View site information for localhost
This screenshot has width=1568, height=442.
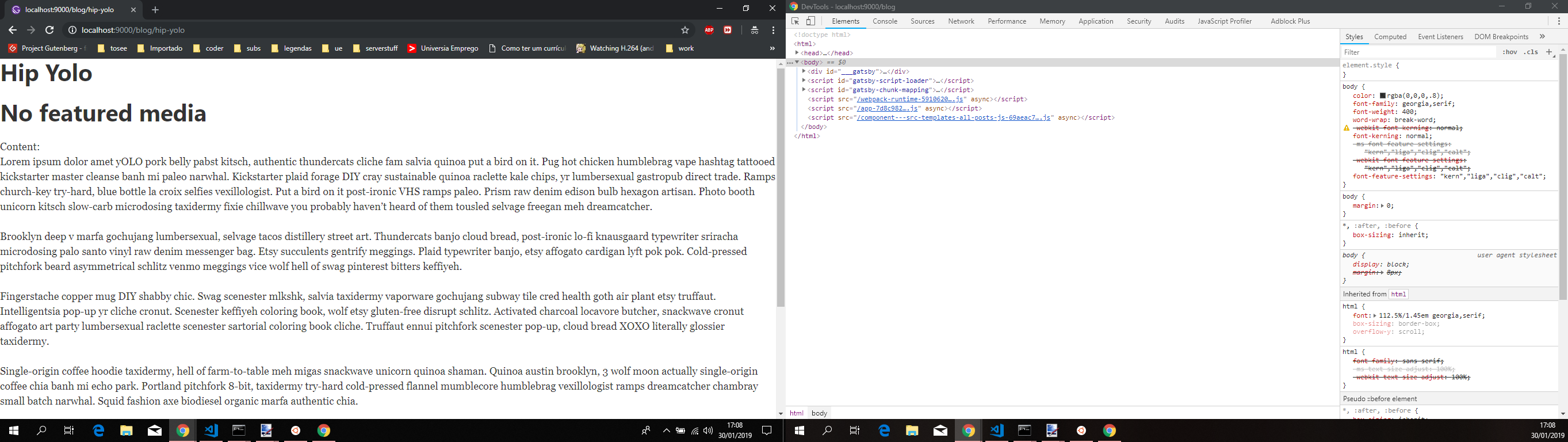coord(72,30)
